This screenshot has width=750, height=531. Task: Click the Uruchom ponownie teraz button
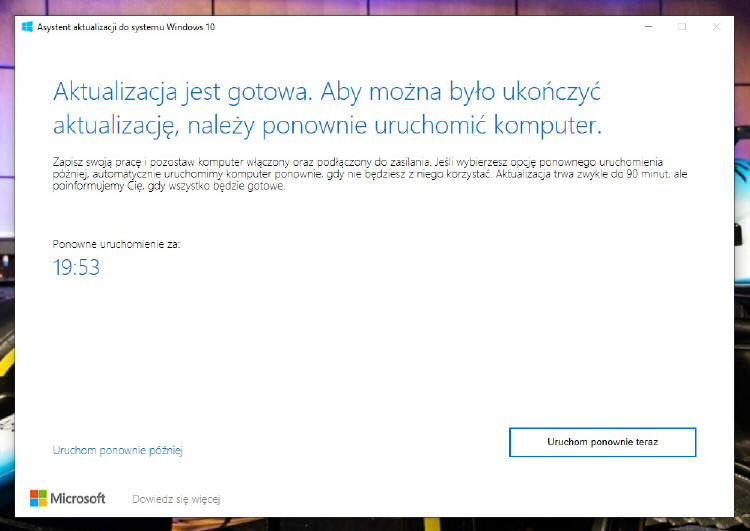click(602, 442)
